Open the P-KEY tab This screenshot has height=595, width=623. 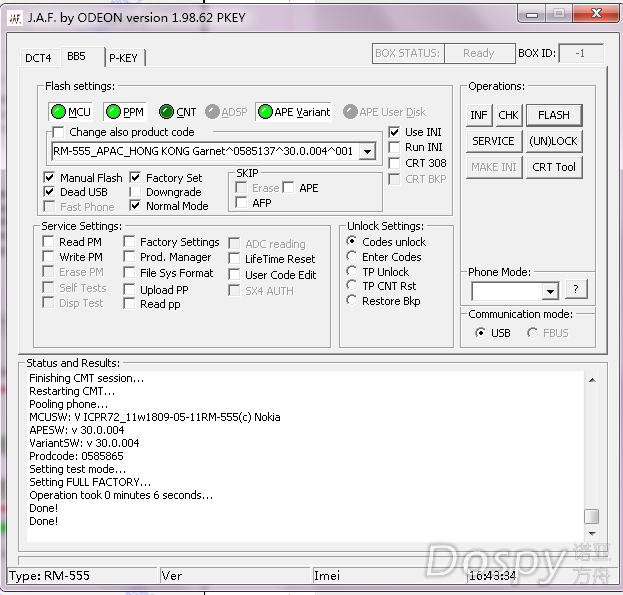point(123,58)
